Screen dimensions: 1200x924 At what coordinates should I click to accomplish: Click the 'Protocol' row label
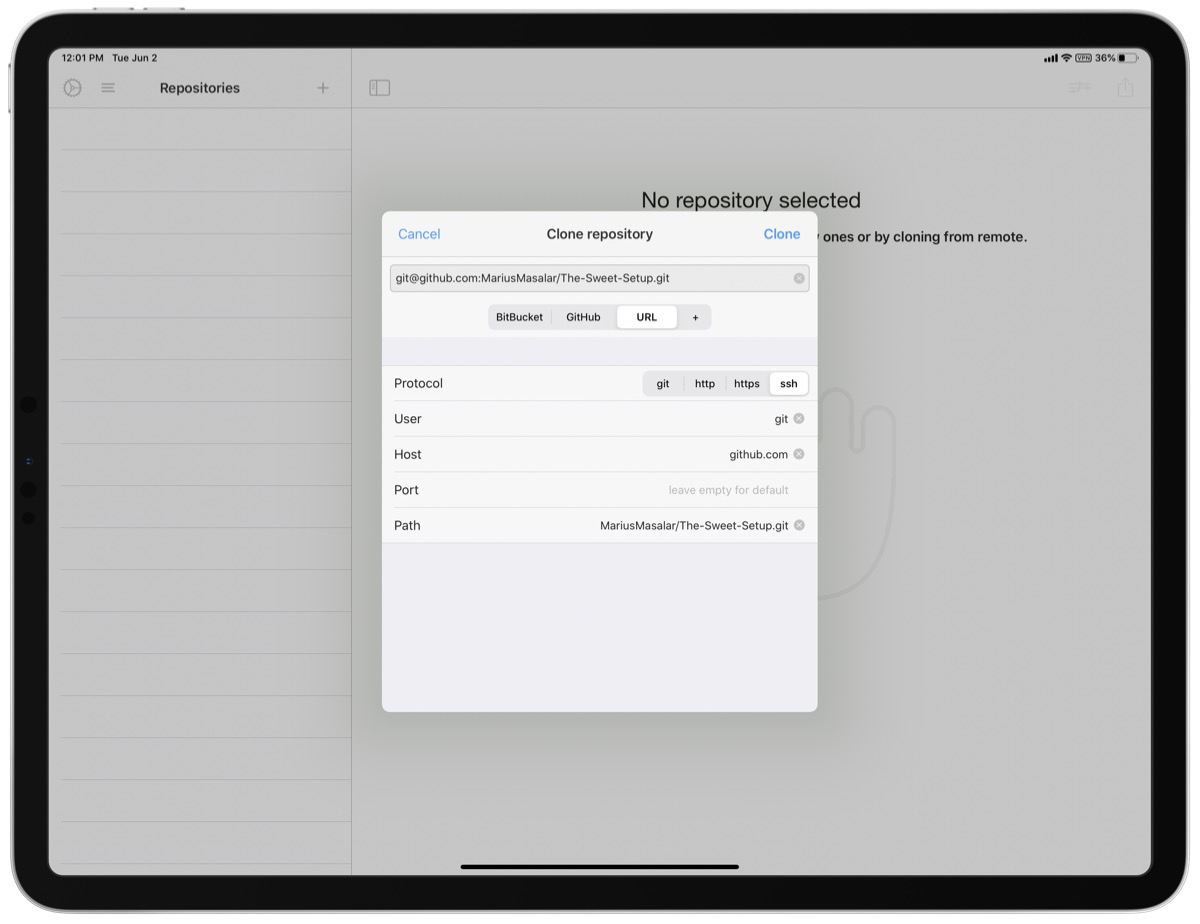tap(418, 384)
